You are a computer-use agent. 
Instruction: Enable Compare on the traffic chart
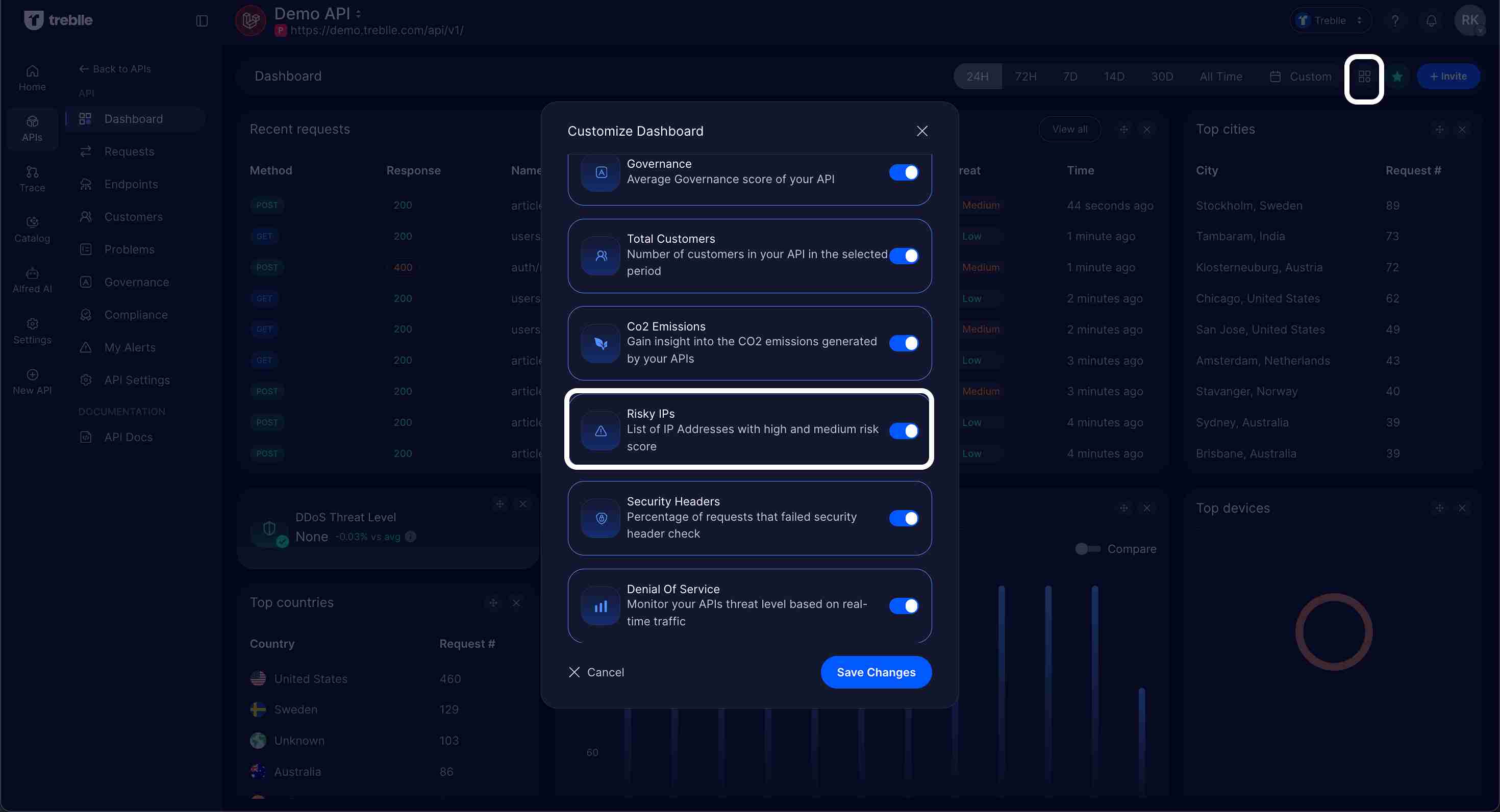pos(1087,548)
